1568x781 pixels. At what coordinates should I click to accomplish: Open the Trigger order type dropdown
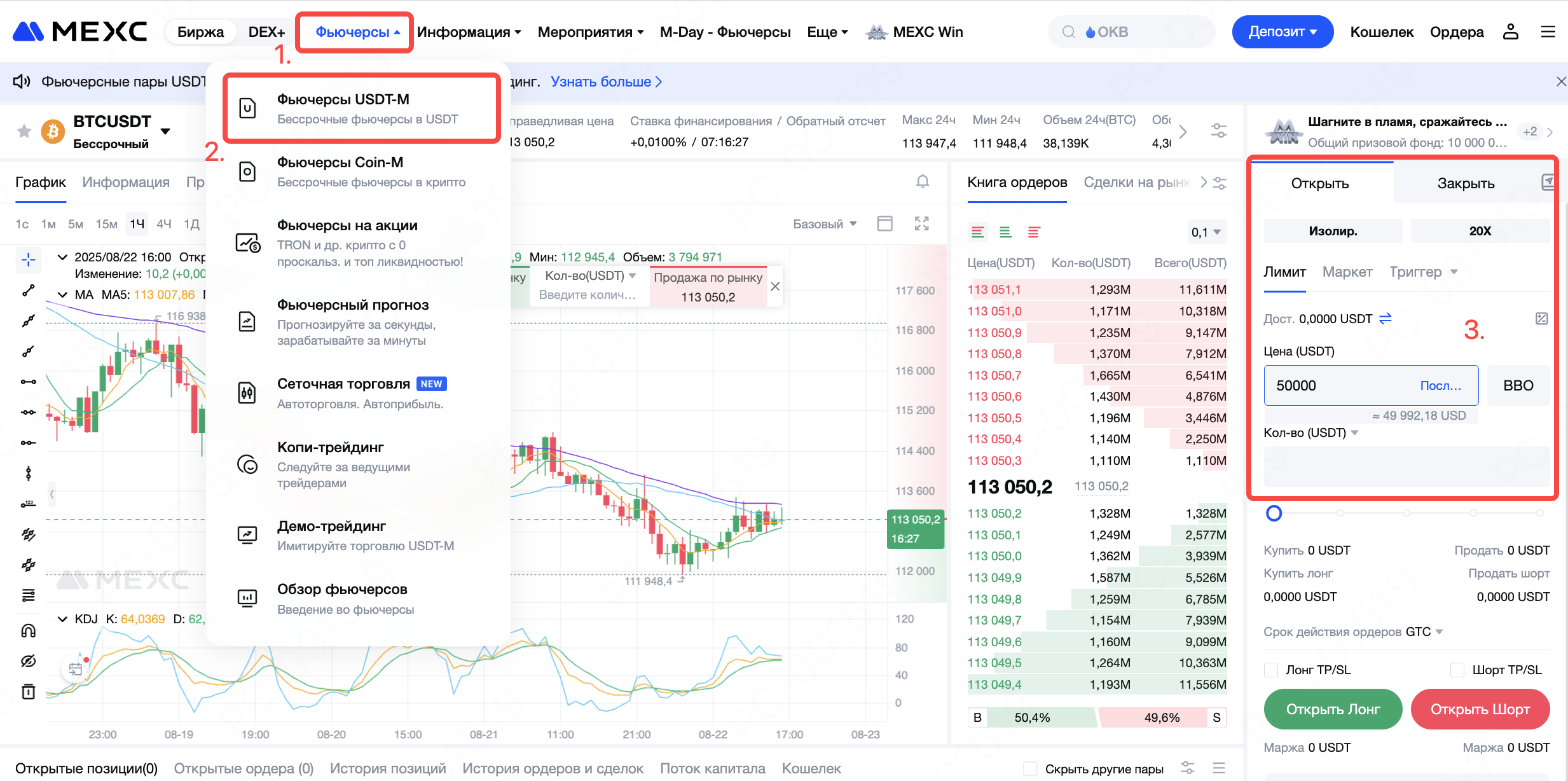[x=1423, y=272]
